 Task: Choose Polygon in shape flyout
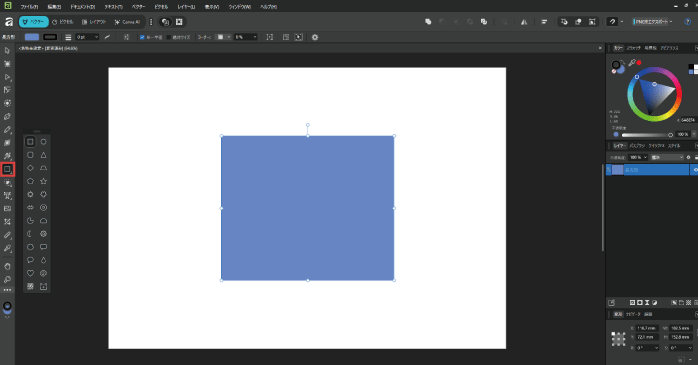click(30, 181)
